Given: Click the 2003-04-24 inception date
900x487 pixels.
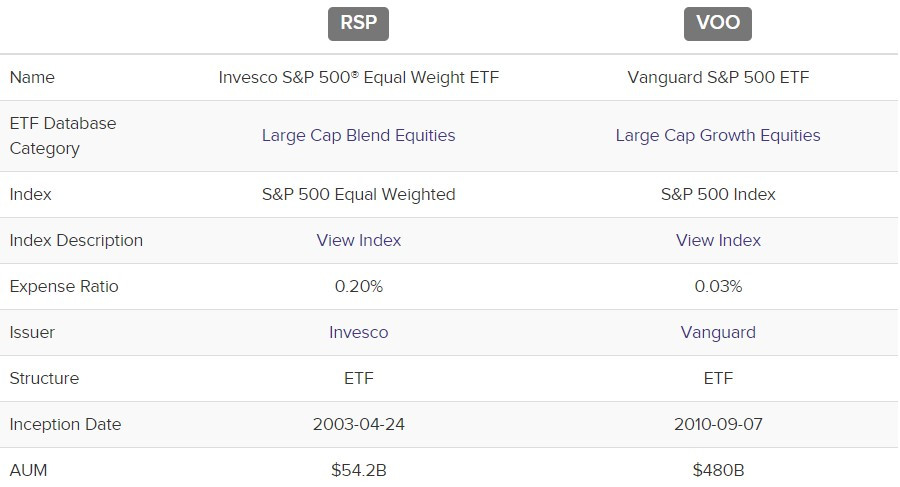Looking at the screenshot, I should coord(358,424).
